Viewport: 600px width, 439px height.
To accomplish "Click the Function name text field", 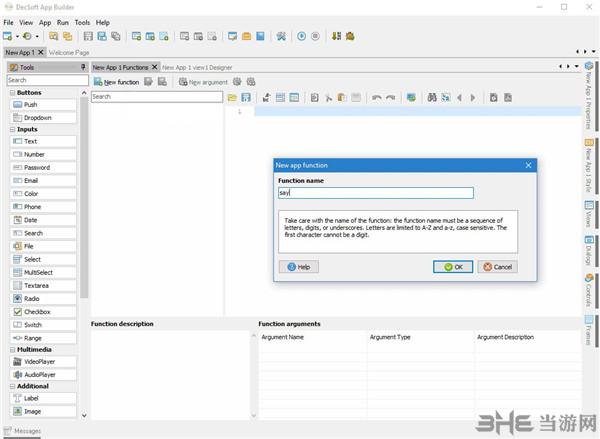I will (375, 193).
